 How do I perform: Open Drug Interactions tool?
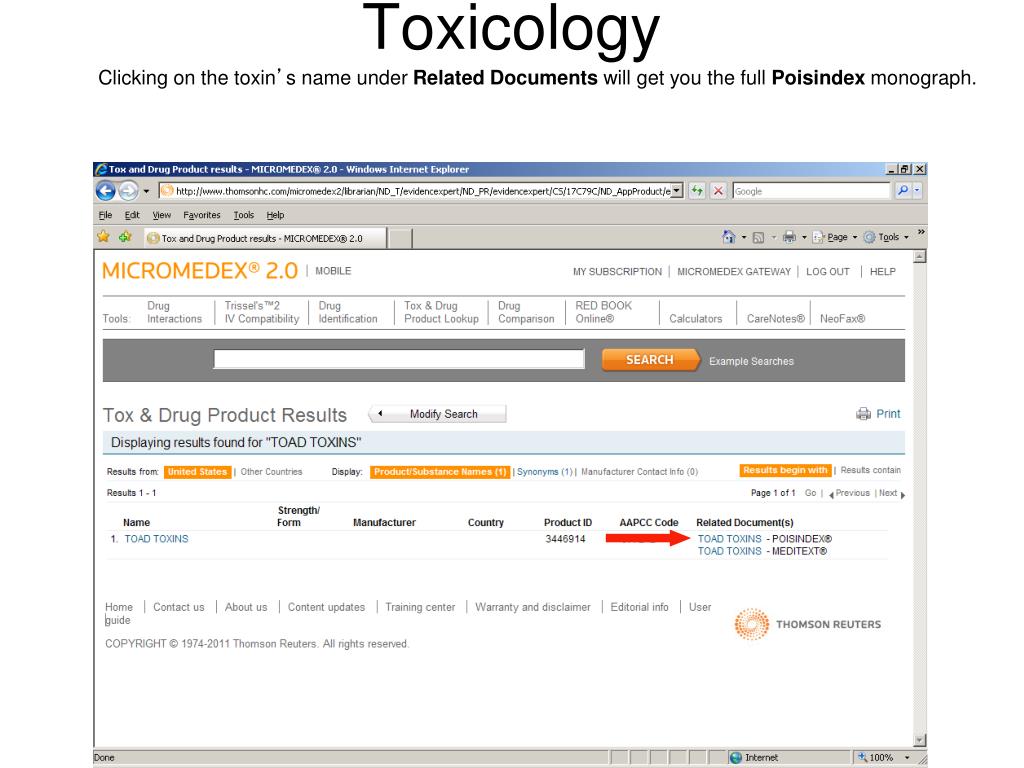[x=174, y=312]
